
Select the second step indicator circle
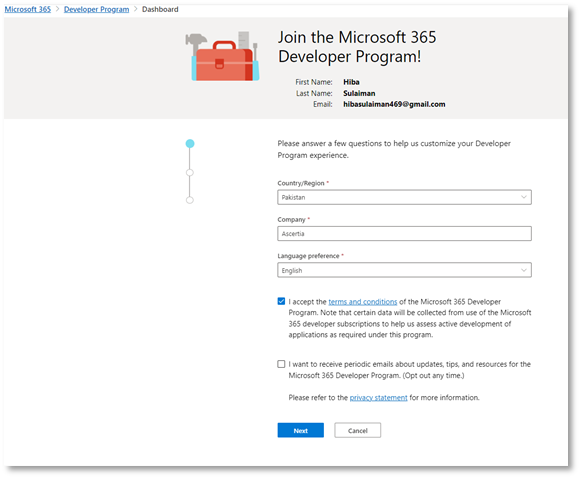pyautogui.click(x=190, y=173)
